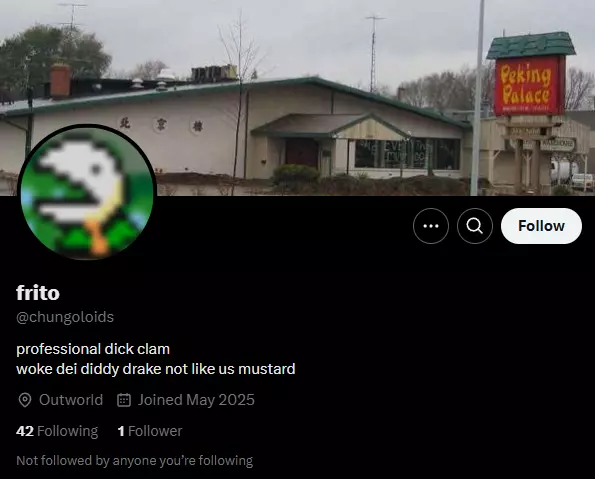
Task: Follow the frito account
Action: 541,226
